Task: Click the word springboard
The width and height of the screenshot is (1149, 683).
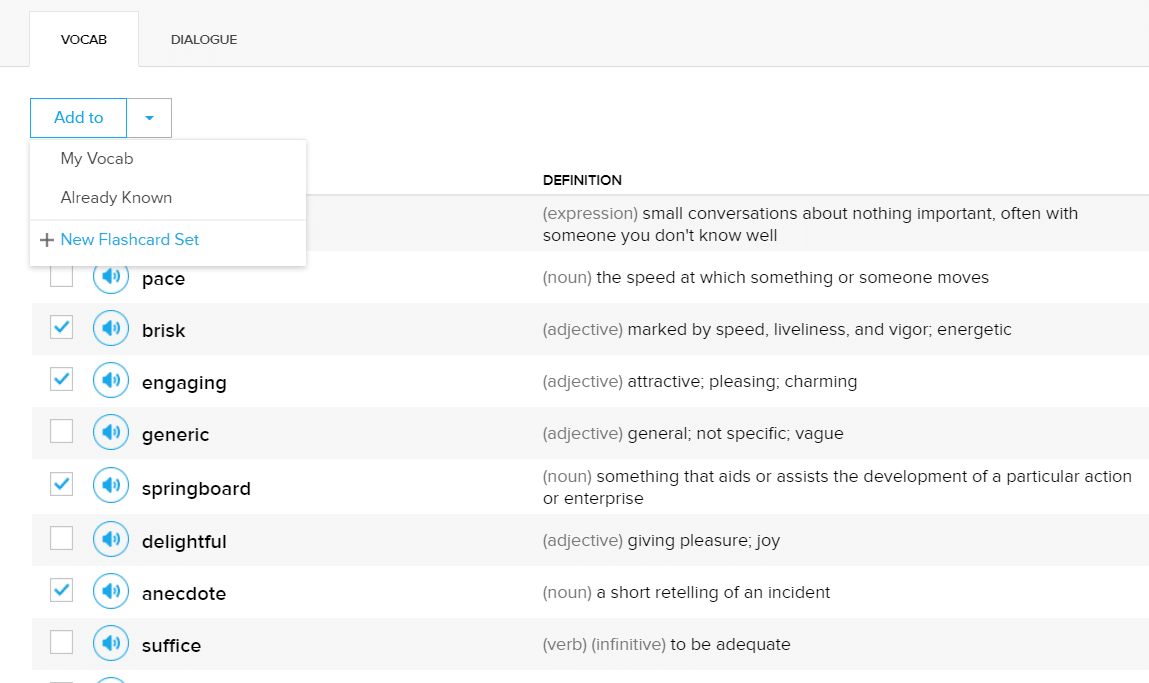Action: pos(196,488)
